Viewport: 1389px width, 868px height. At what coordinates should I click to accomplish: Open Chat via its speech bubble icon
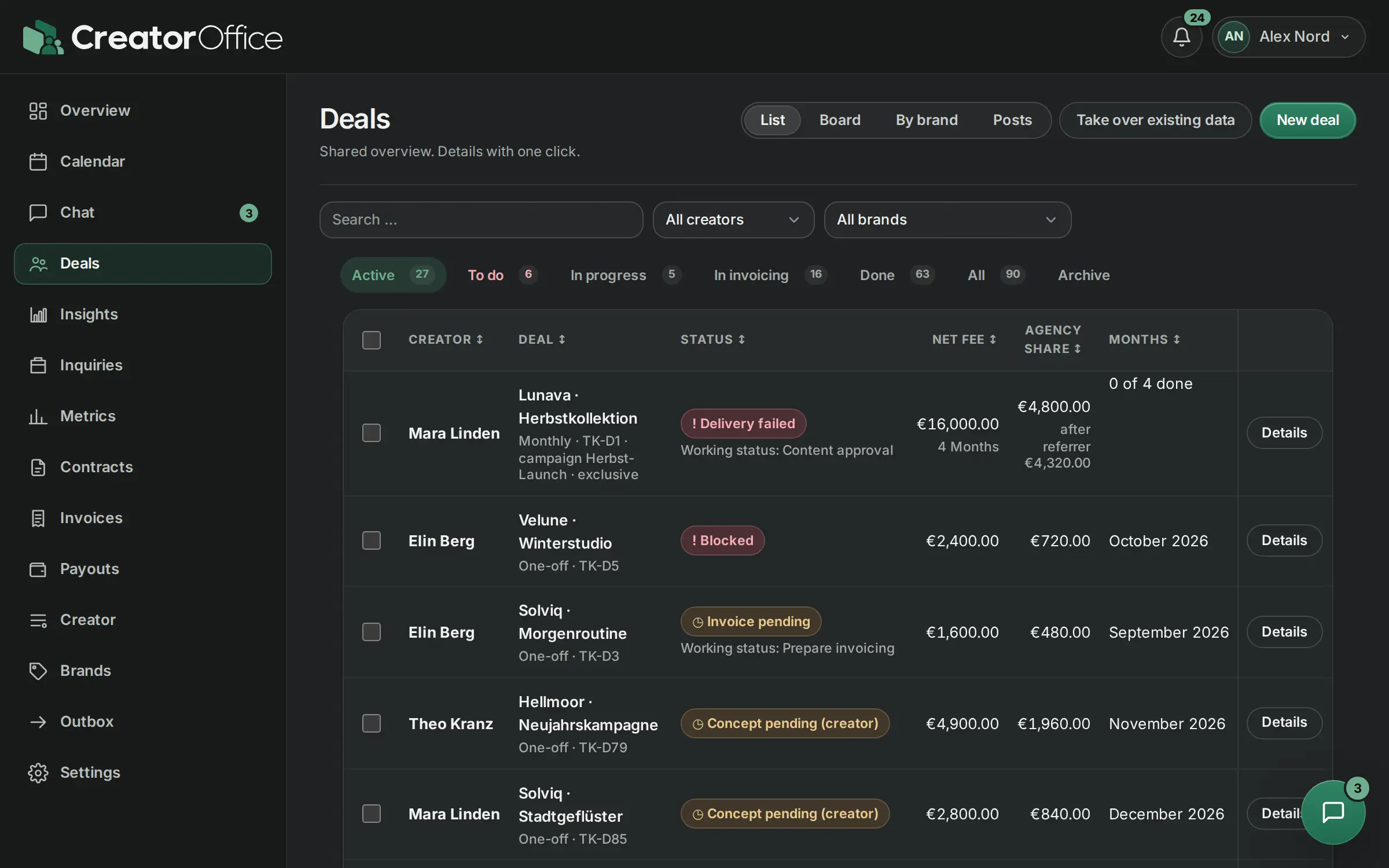click(38, 212)
